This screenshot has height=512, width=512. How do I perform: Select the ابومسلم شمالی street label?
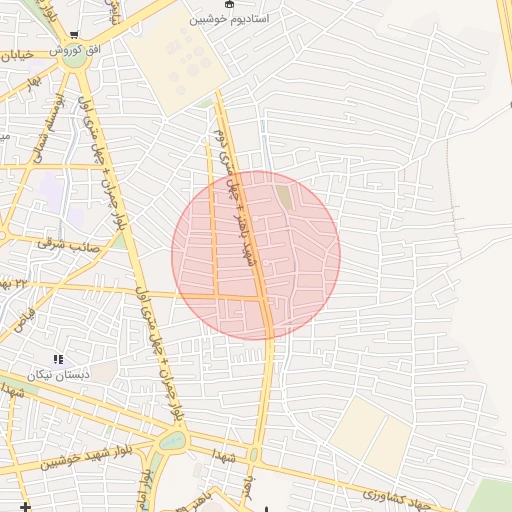(x=49, y=129)
